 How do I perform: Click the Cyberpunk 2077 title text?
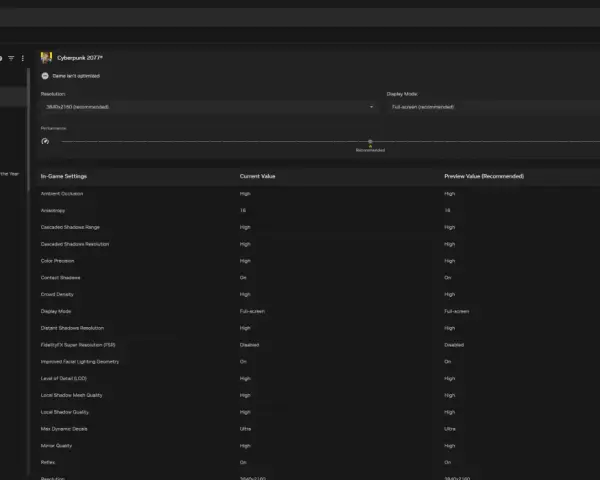(x=80, y=58)
